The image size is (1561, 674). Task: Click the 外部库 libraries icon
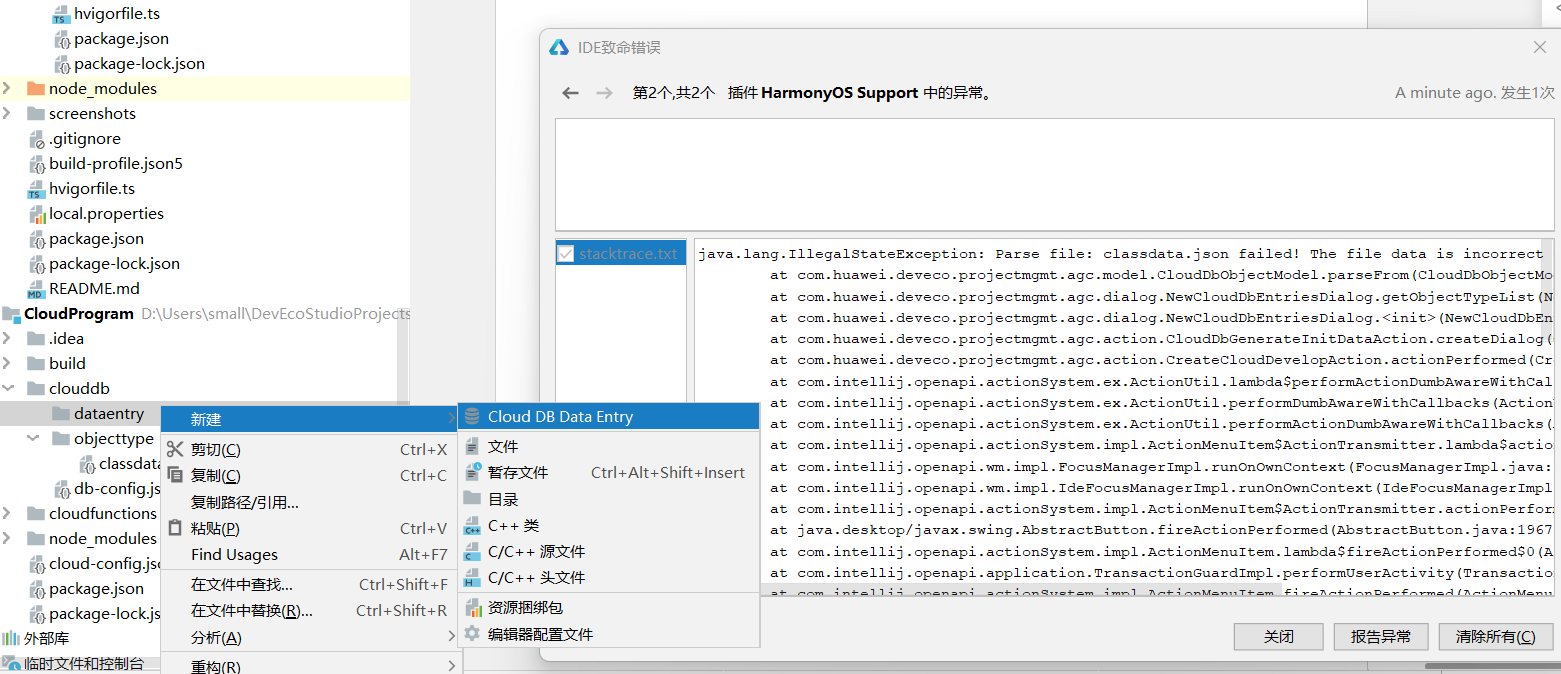tap(11, 638)
